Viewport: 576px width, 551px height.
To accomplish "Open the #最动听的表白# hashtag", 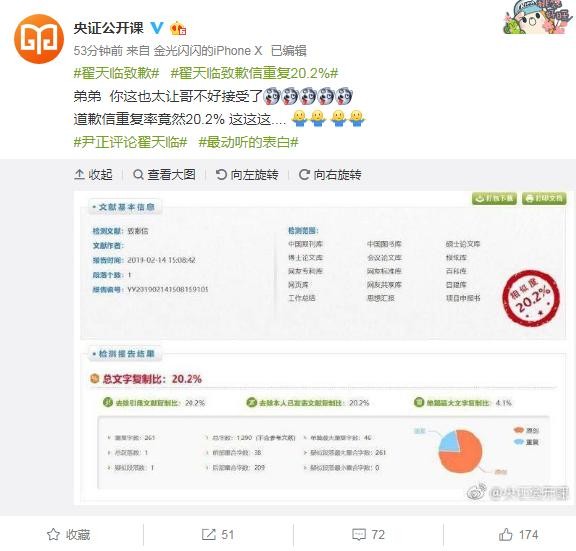I will tap(248, 142).
